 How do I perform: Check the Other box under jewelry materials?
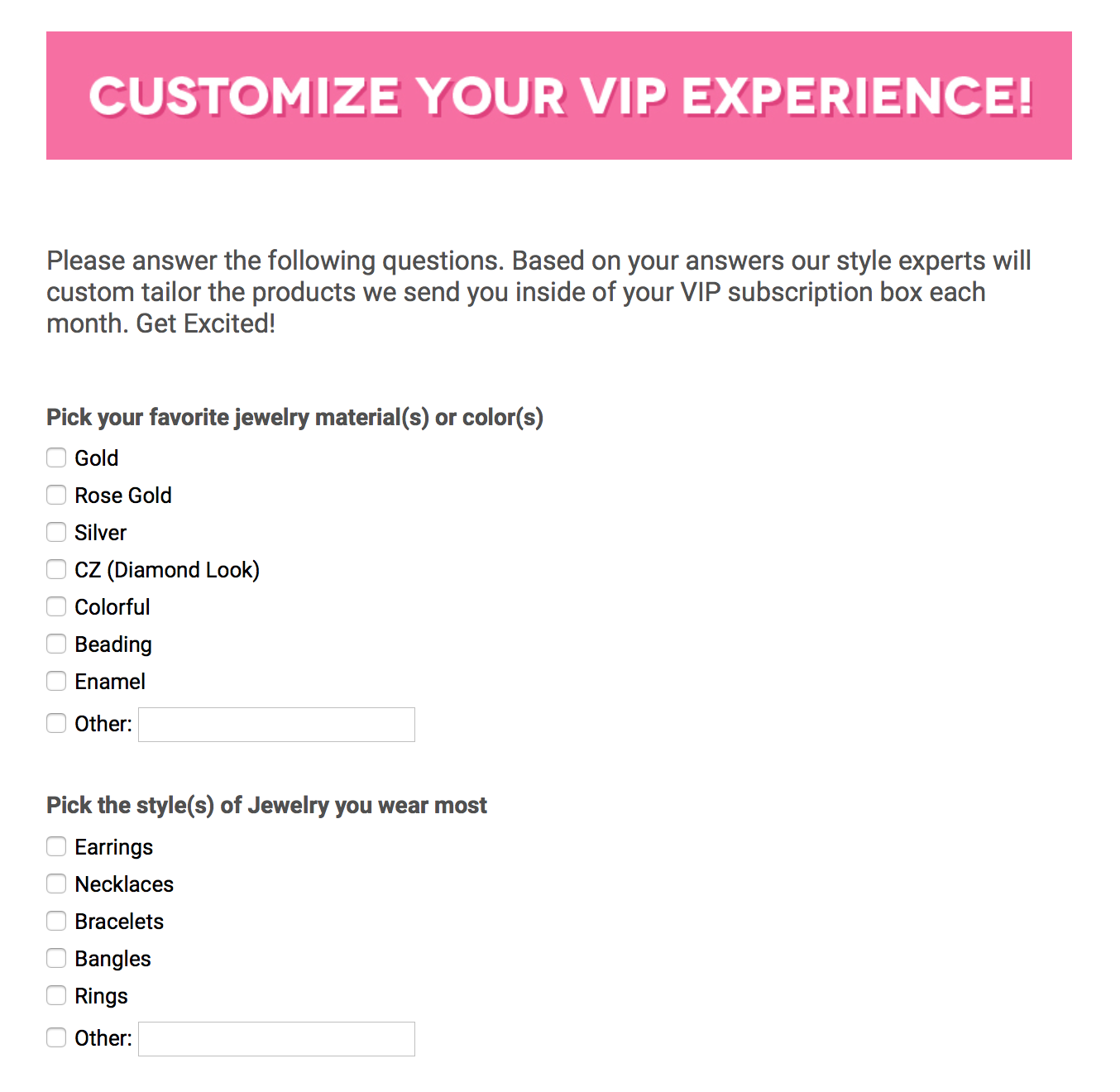(56, 723)
